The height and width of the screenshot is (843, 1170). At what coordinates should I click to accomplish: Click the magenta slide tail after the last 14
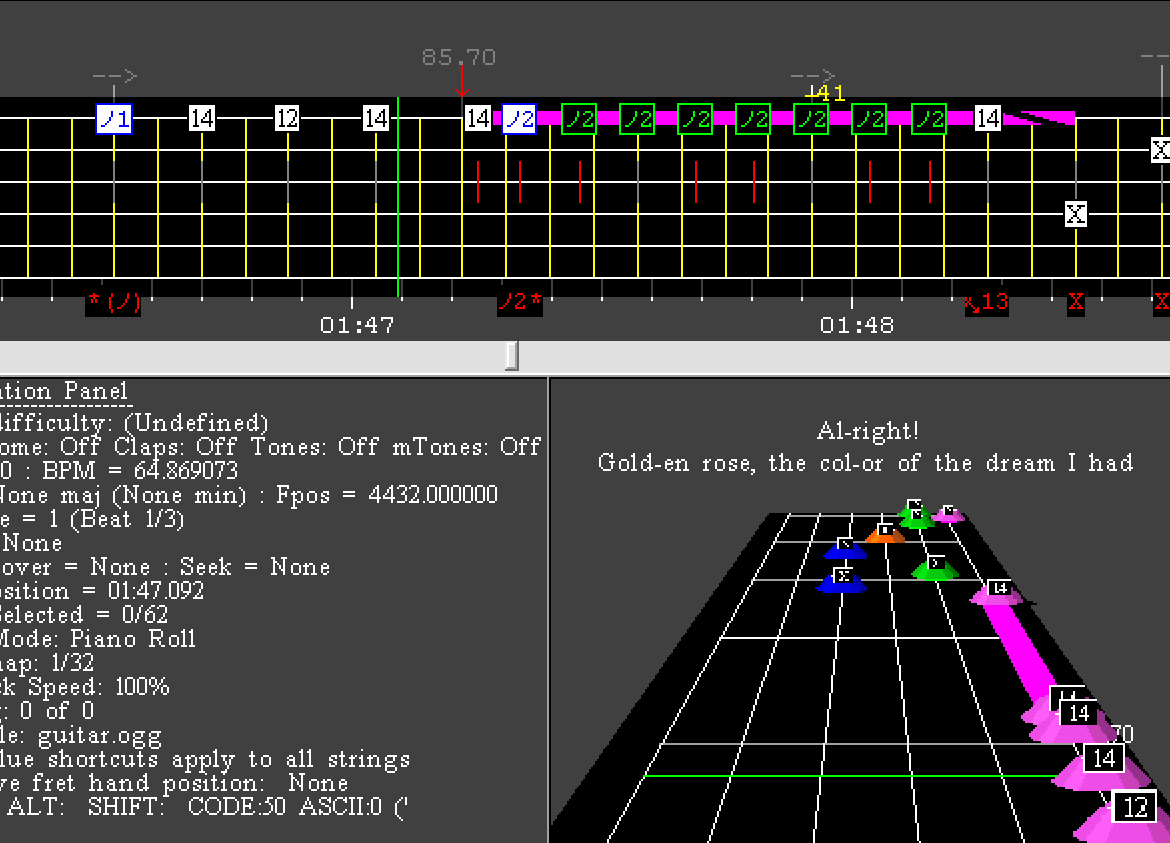pos(1039,117)
